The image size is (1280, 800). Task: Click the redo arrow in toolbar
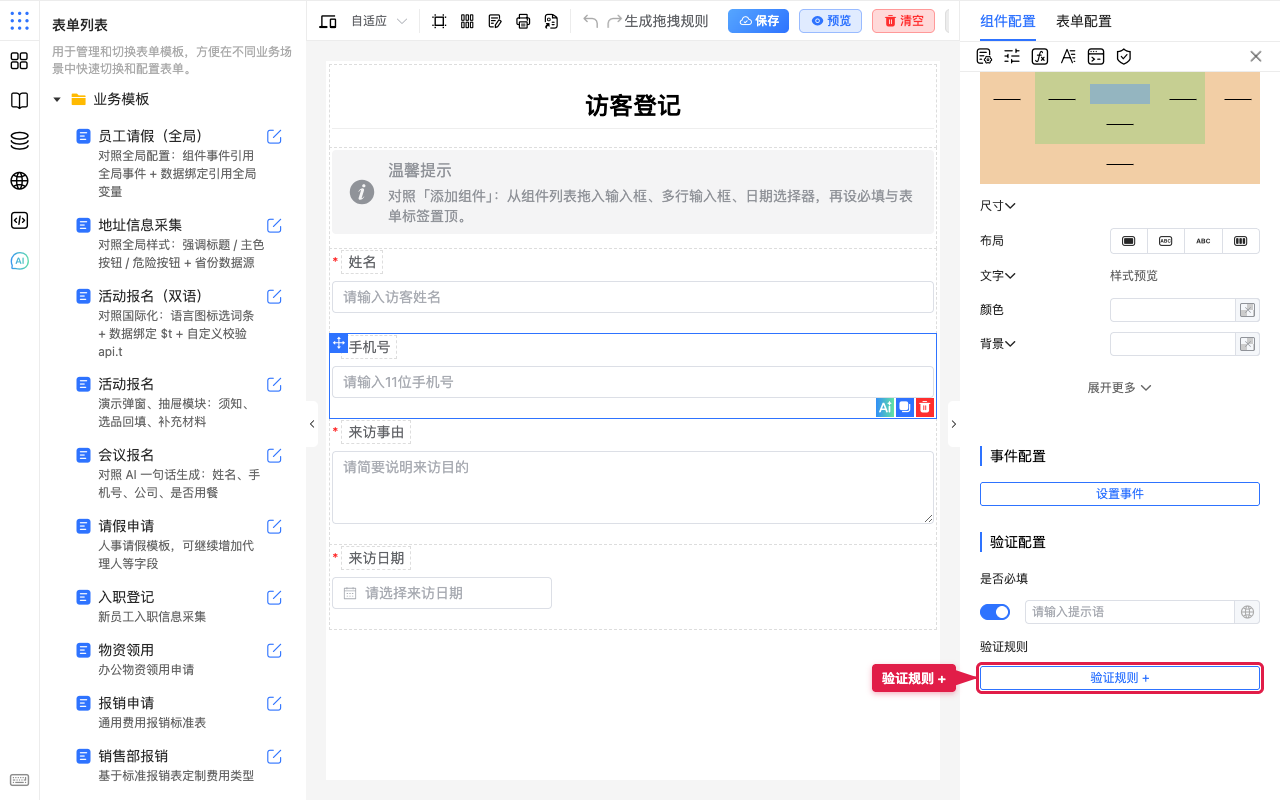tap(614, 21)
